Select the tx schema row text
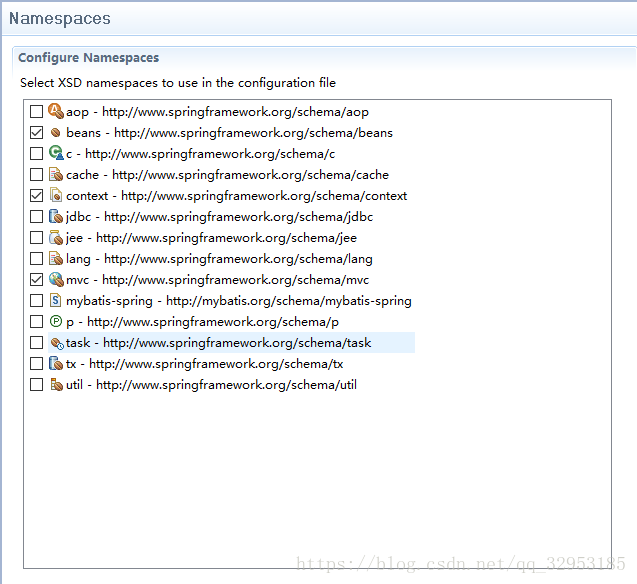Screen dimensions: 637x584 (x=204, y=364)
